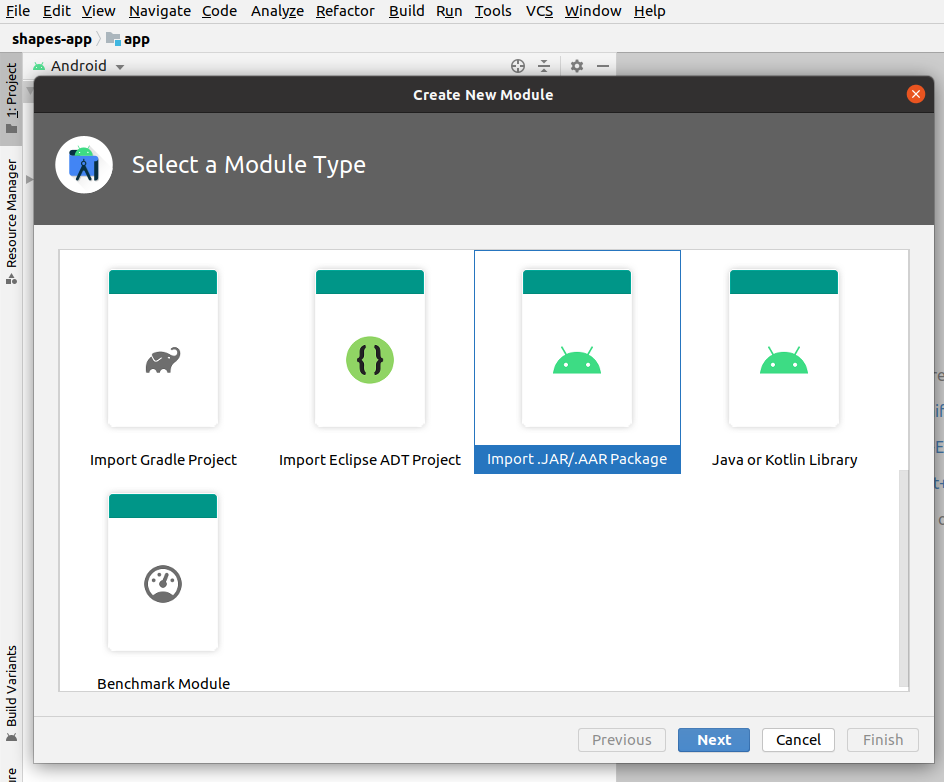944x782 pixels.
Task: Collapse all with the collapse icon
Action: point(544,66)
